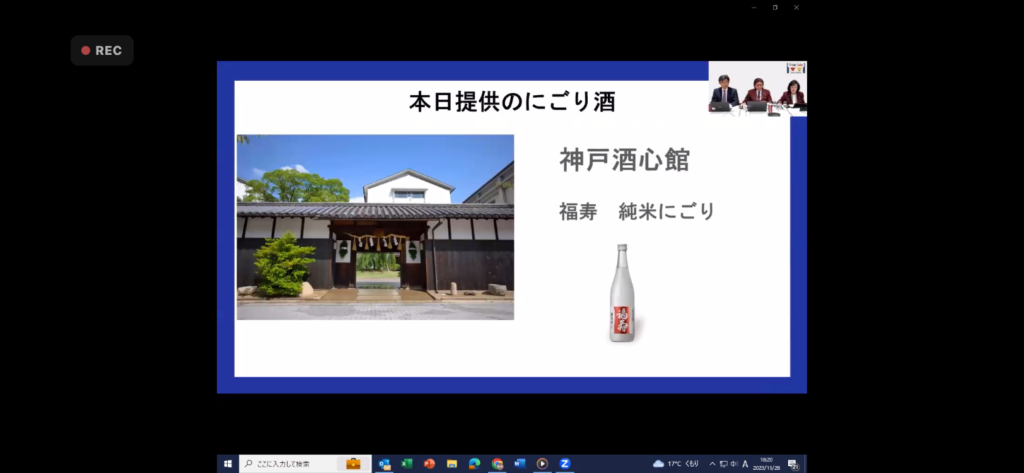The width and height of the screenshot is (1024, 473).
Task: Click the slide title 本日提供のにごり酒
Action: (x=513, y=103)
